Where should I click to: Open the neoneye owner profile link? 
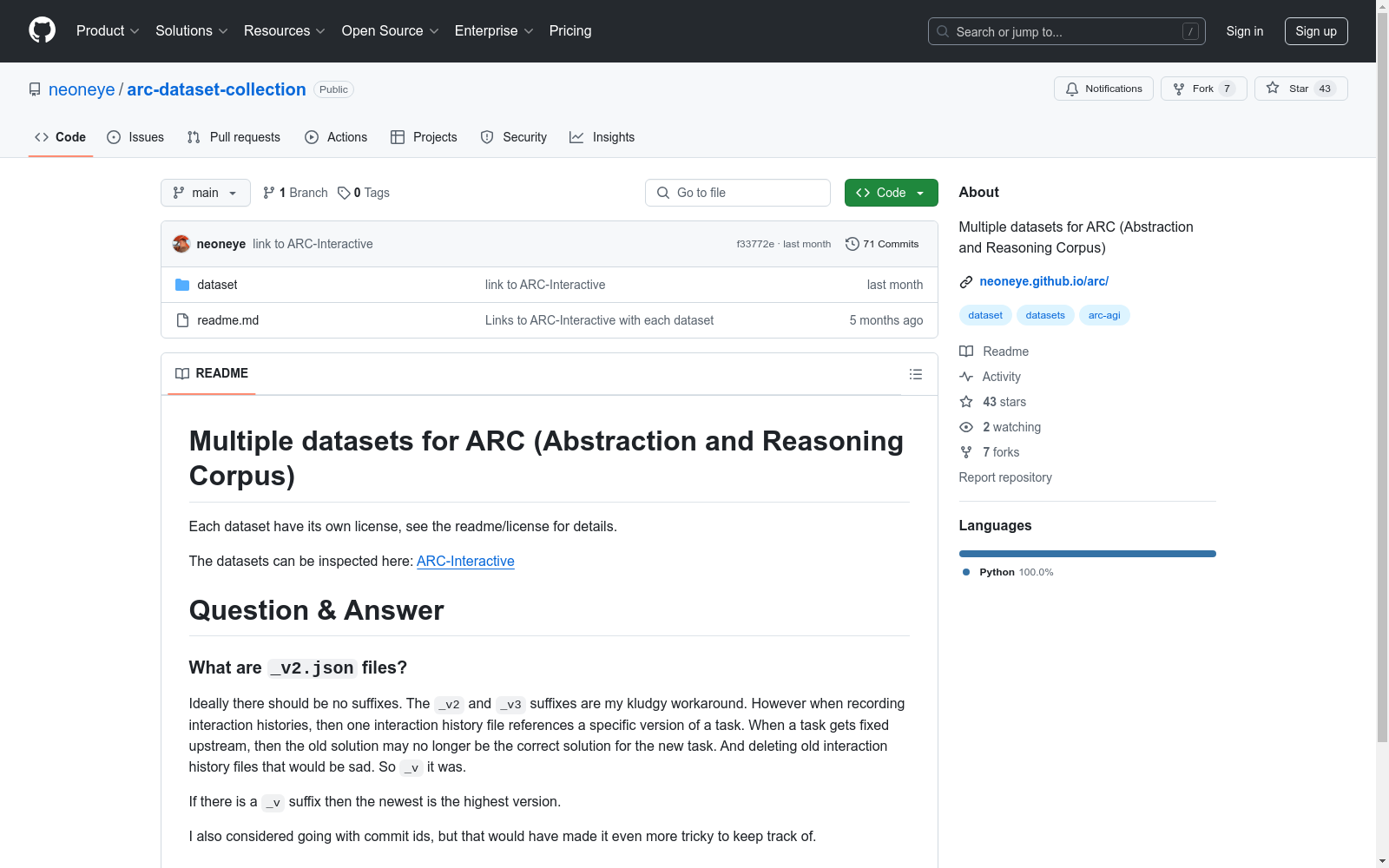pyautogui.click(x=82, y=89)
